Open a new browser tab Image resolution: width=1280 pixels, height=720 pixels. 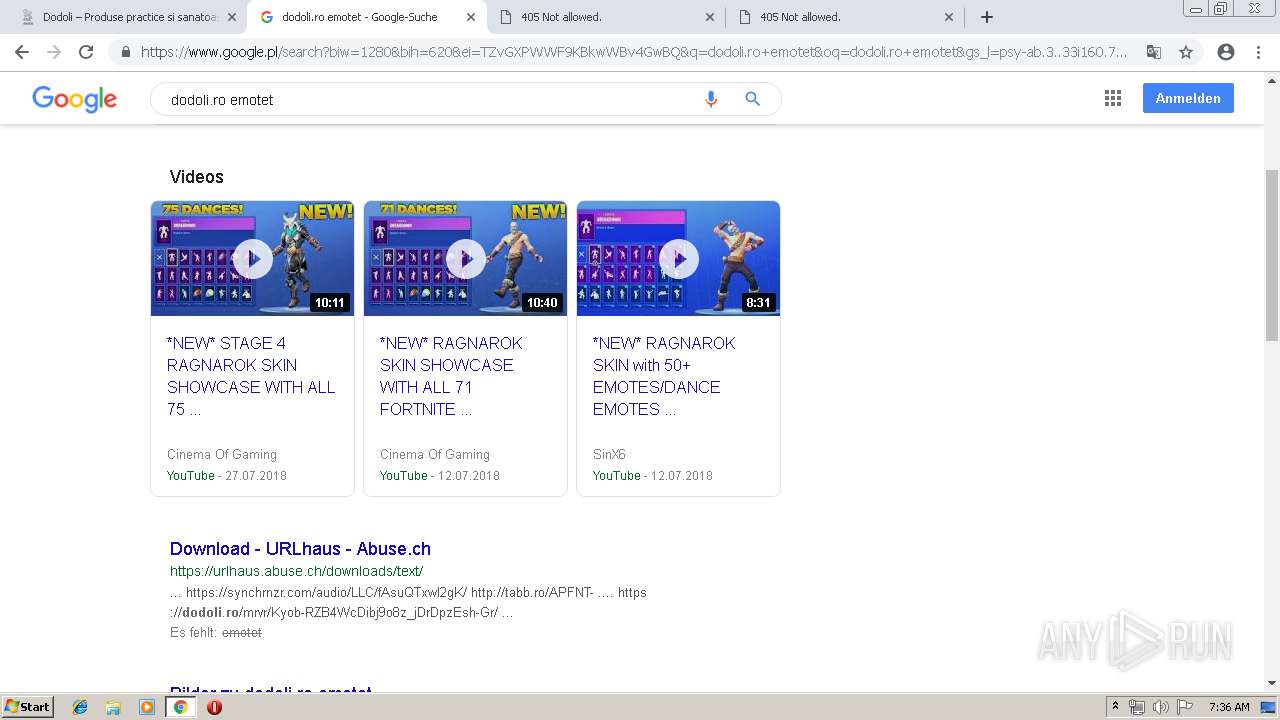tap(987, 17)
